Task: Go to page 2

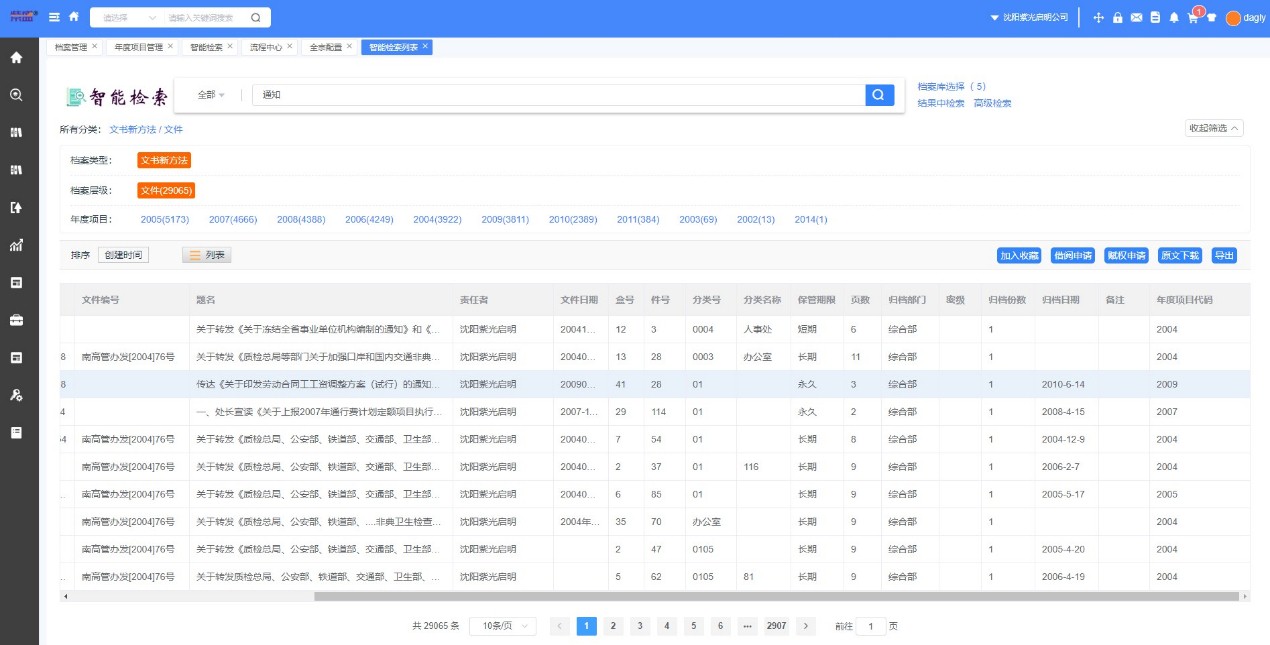Action: [x=613, y=626]
